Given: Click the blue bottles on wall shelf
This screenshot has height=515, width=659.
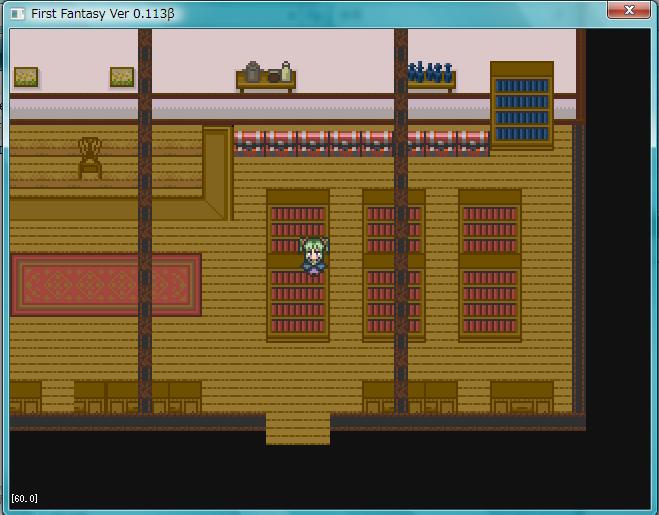Looking at the screenshot, I should (430, 72).
